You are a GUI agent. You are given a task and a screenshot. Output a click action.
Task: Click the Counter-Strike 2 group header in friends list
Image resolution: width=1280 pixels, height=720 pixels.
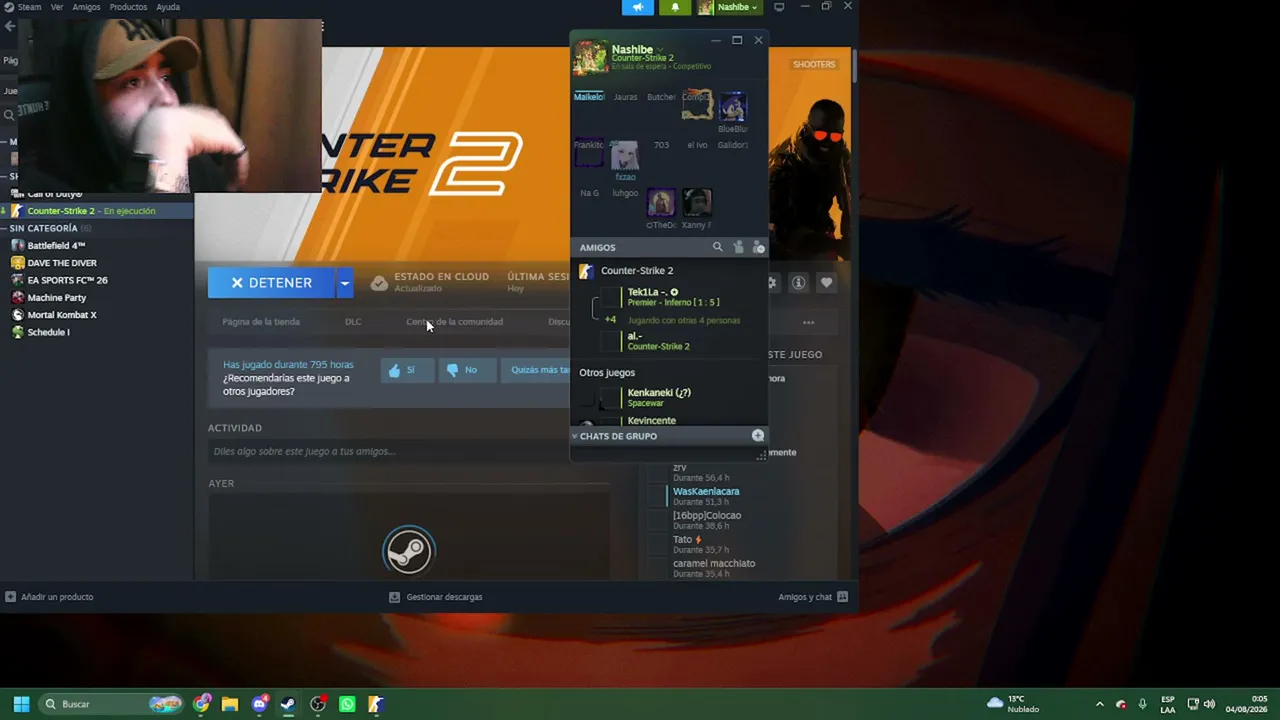pyautogui.click(x=636, y=271)
